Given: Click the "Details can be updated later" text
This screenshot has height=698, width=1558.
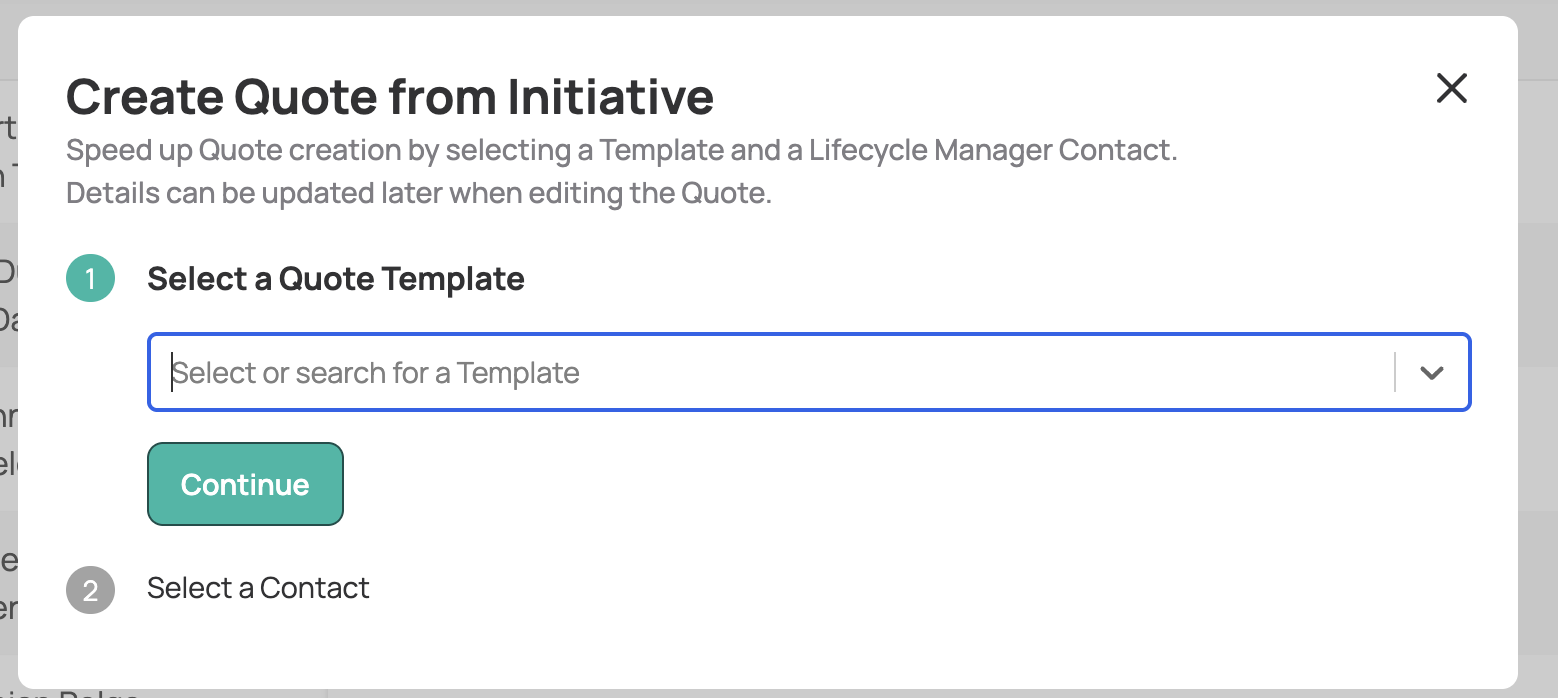Looking at the screenshot, I should click(418, 193).
